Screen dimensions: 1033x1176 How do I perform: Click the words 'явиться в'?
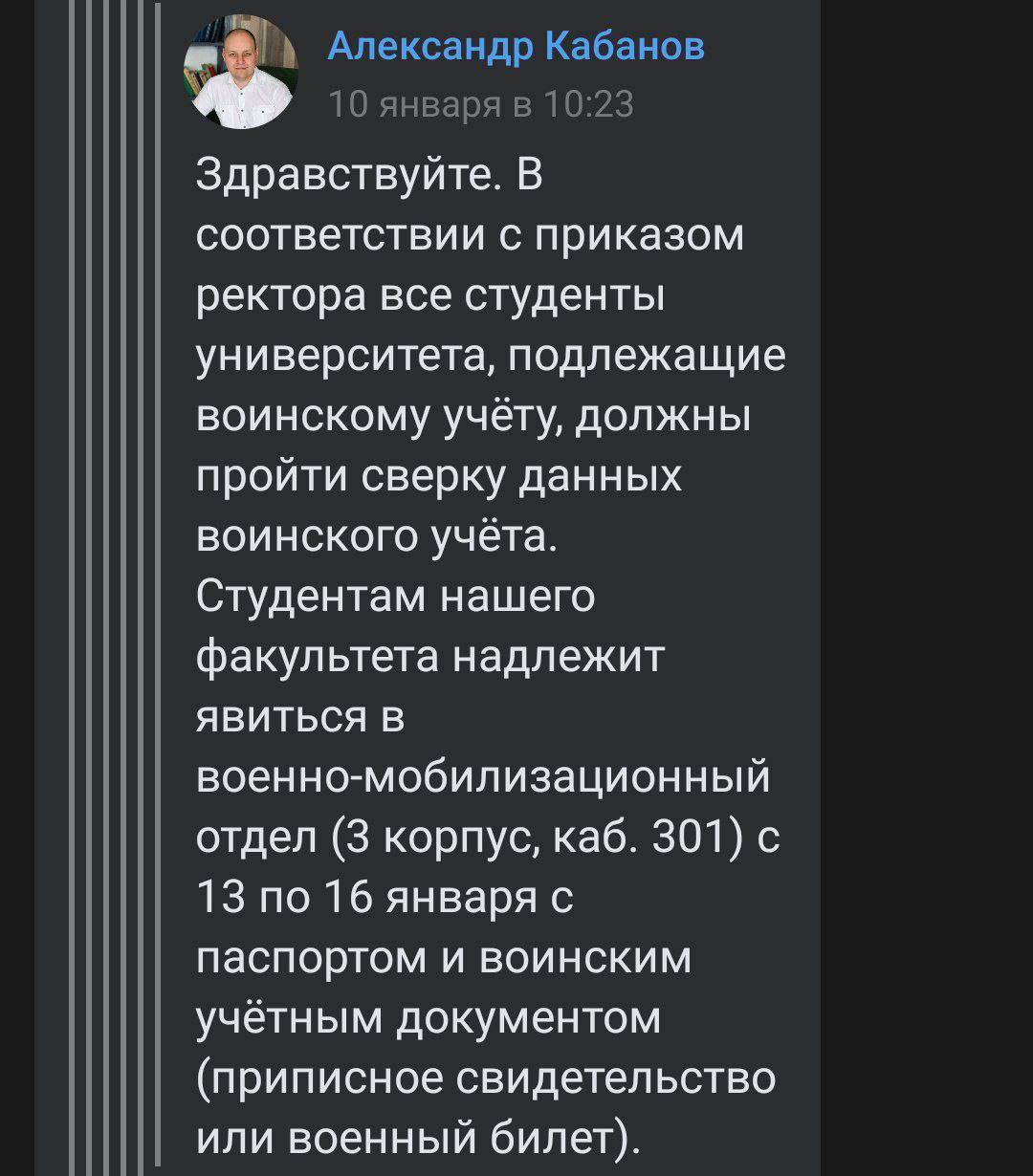point(301,717)
